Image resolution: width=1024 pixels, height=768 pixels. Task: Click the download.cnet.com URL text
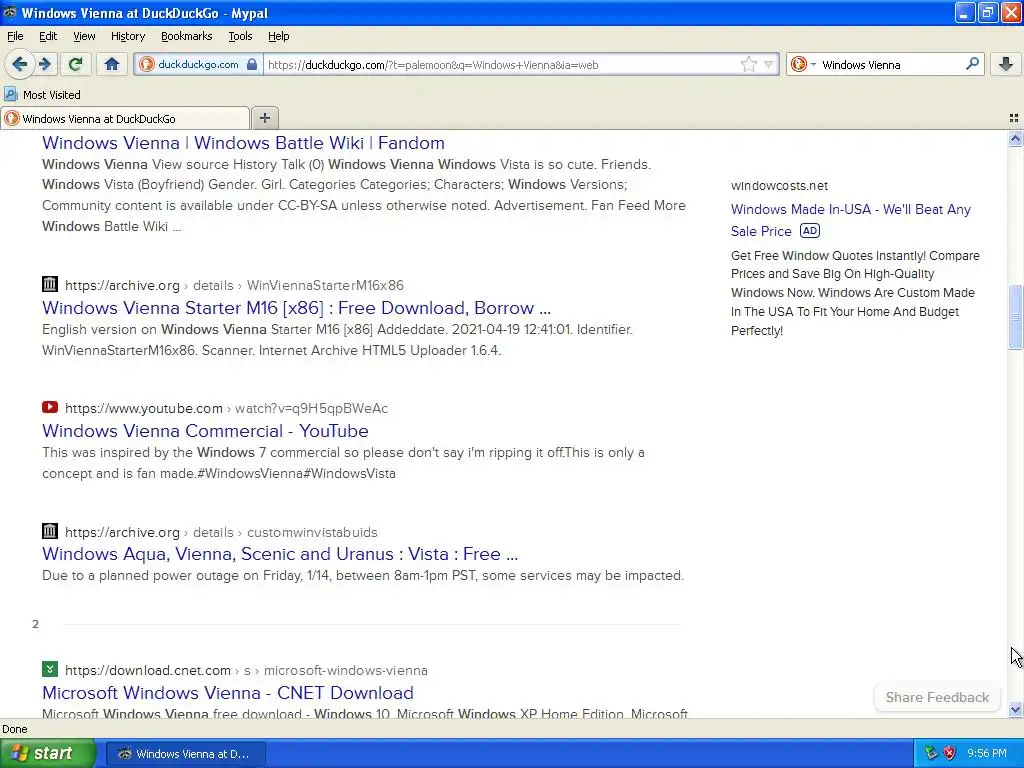point(246,670)
